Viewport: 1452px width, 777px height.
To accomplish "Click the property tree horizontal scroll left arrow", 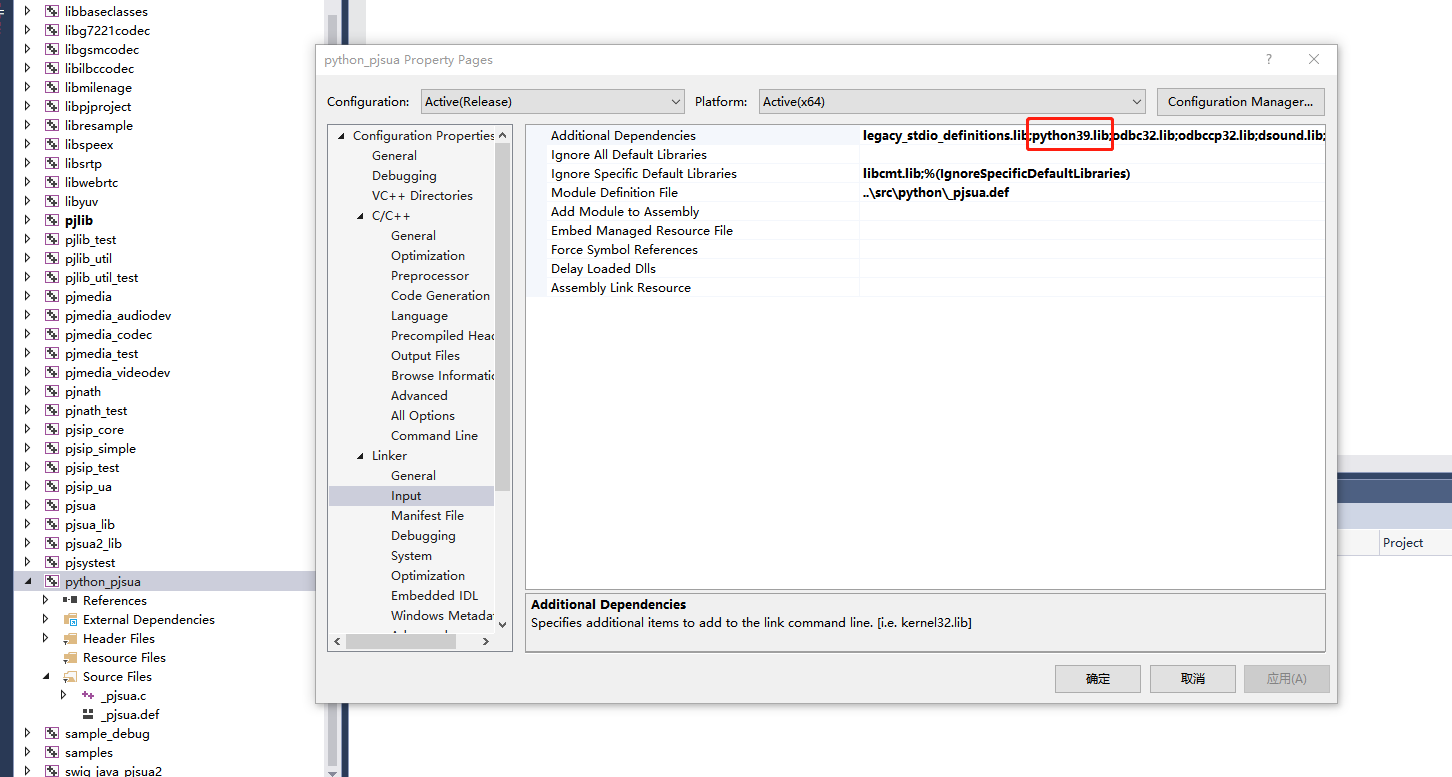I will tap(337, 641).
